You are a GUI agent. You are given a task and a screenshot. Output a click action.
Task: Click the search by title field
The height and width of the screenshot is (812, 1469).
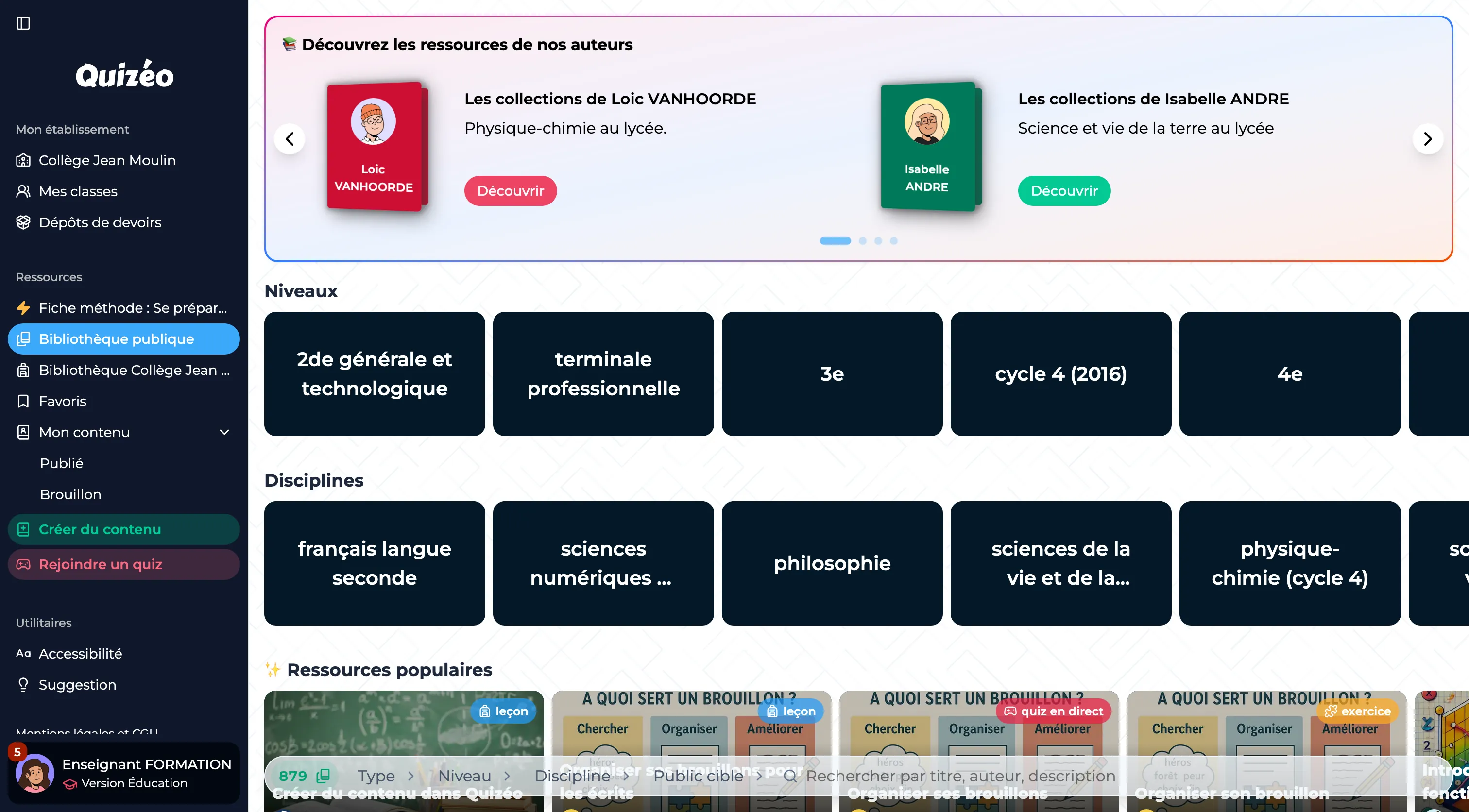960,776
